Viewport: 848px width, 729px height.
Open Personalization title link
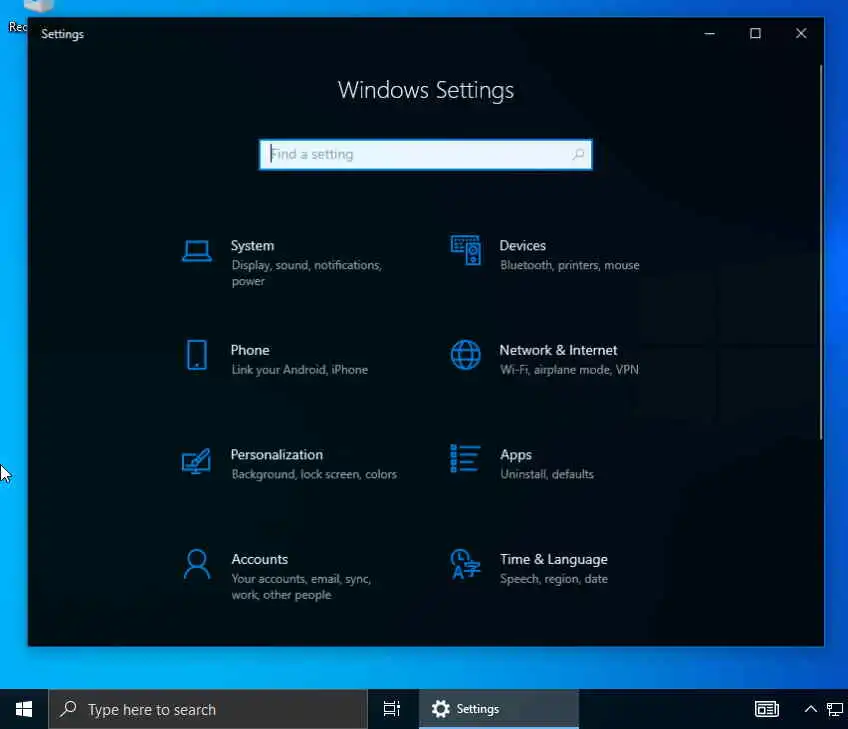point(277,455)
